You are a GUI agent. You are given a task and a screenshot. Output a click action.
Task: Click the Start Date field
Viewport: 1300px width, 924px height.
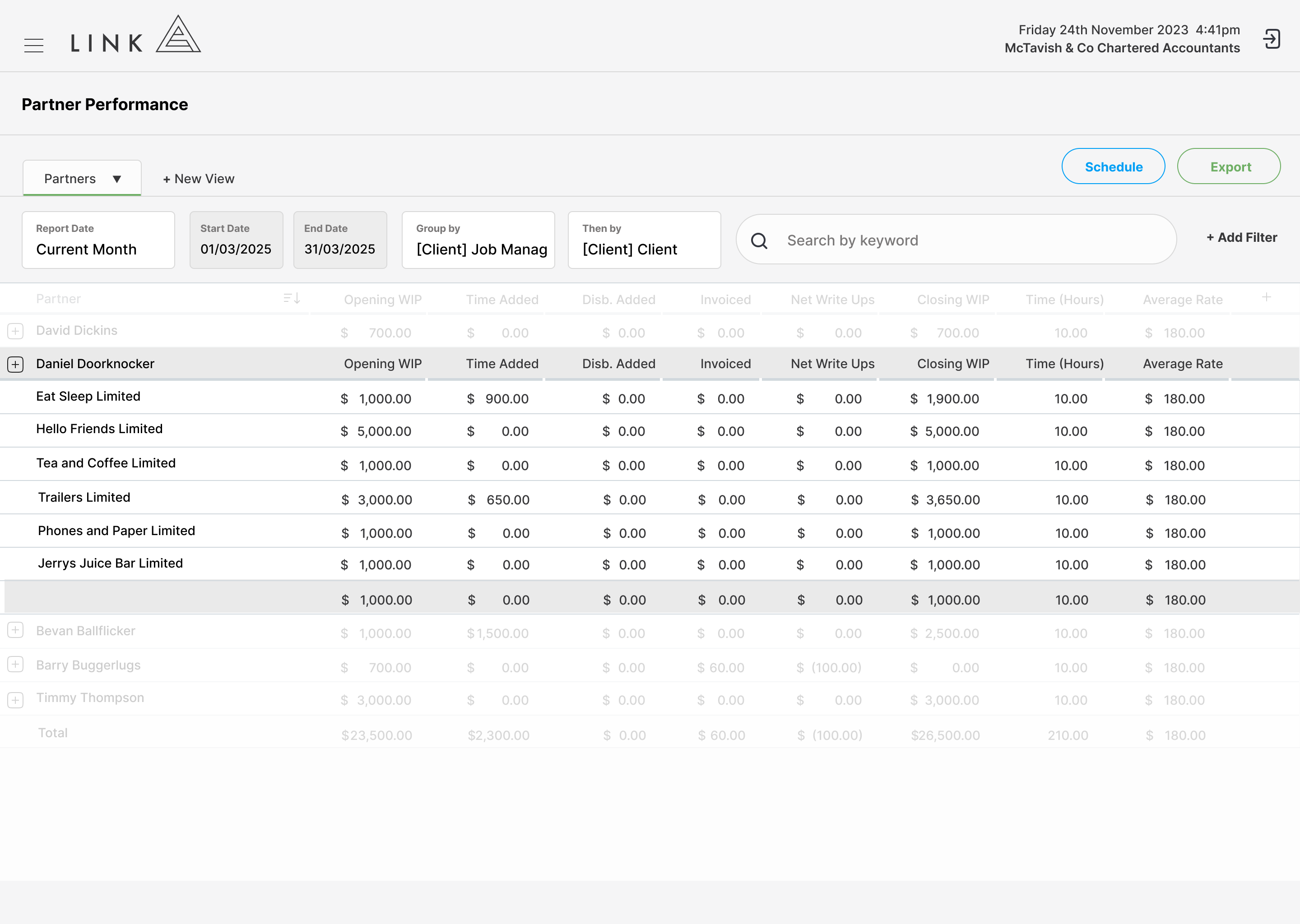(236, 240)
